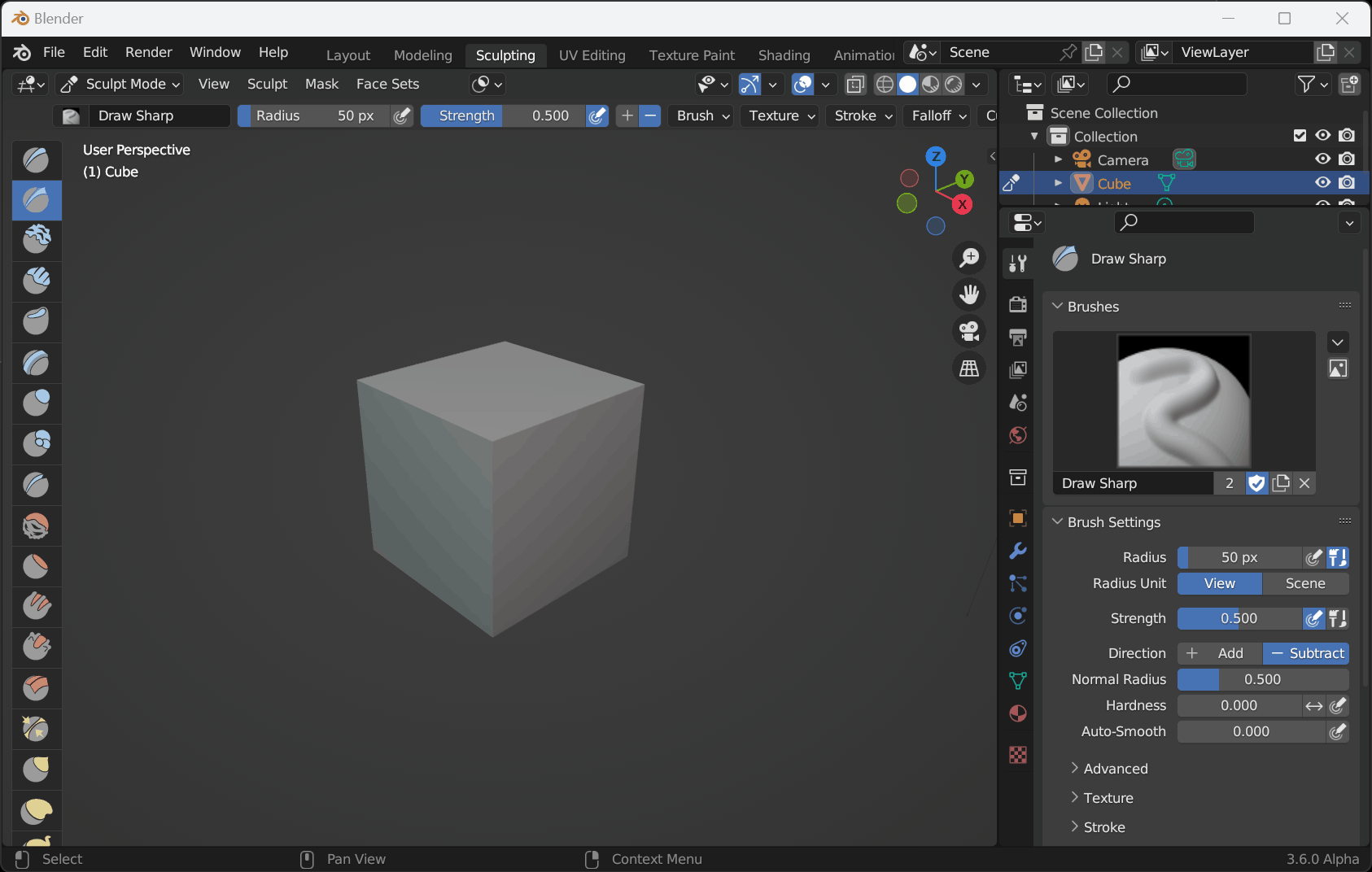Click the pan hand viewport icon
The width and height of the screenshot is (1372, 872).
[x=968, y=294]
